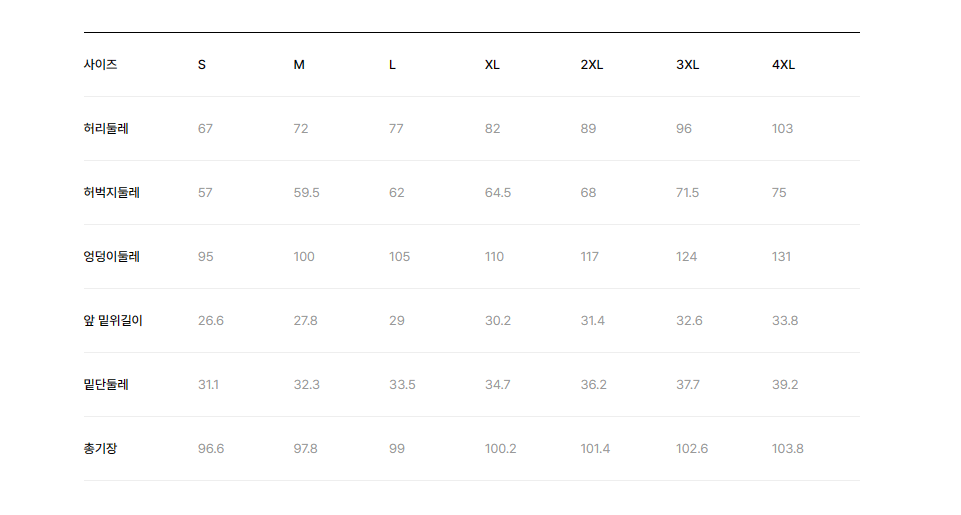The height and width of the screenshot is (515, 961).
Task: Select the 3XL size column header
Action: tap(688, 65)
